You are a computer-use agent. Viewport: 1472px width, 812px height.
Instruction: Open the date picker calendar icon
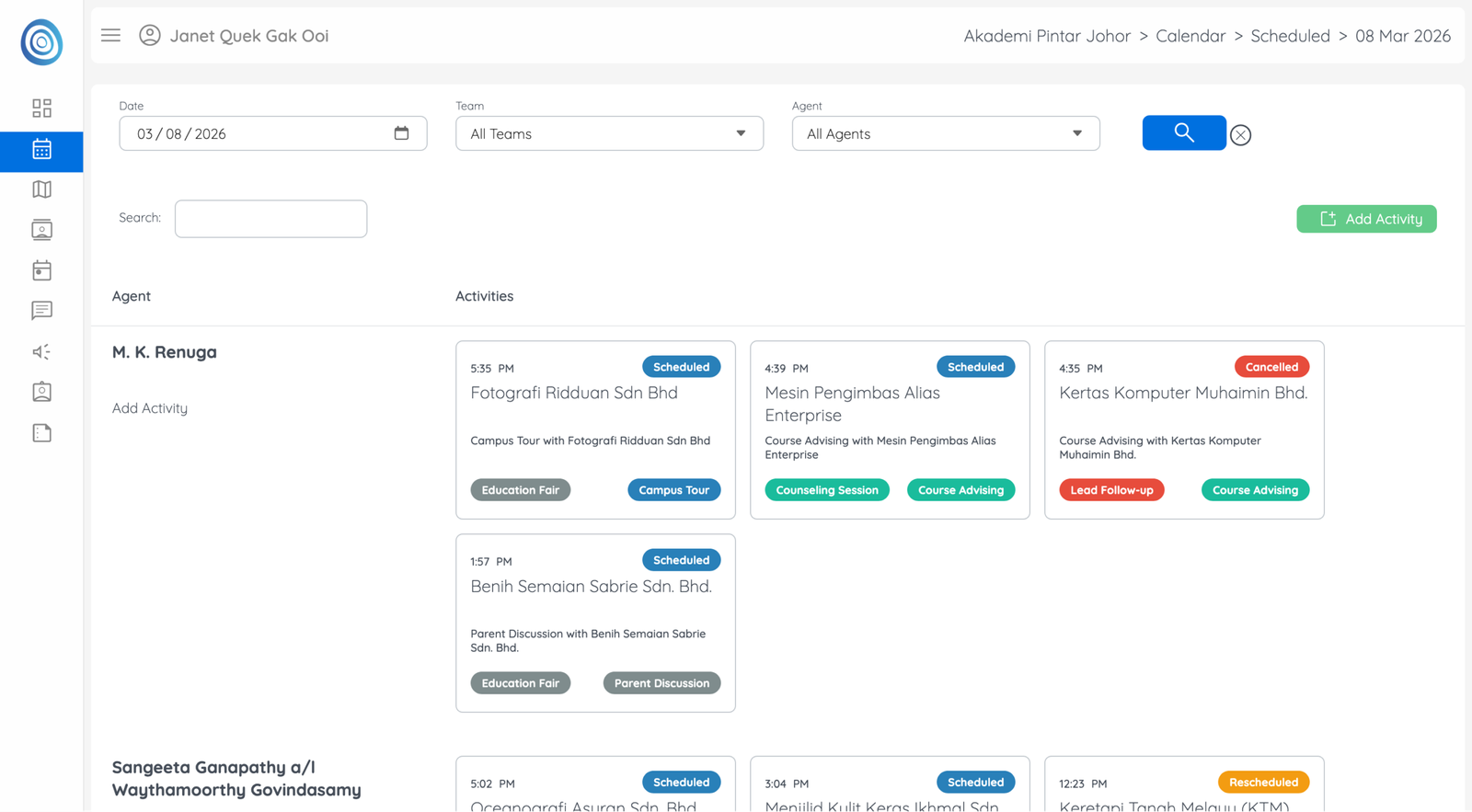[x=401, y=133]
